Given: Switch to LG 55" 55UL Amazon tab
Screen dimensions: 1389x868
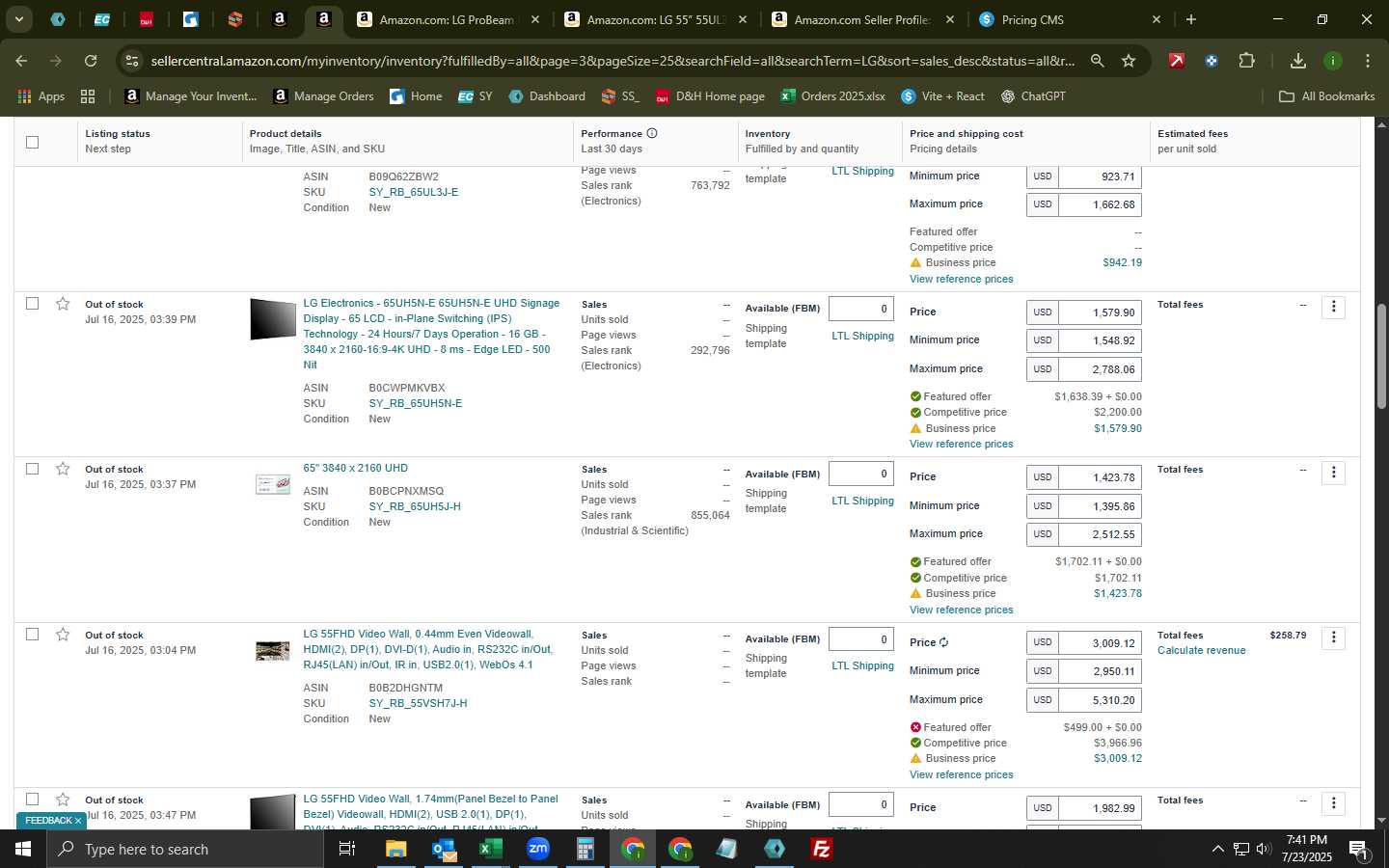Looking at the screenshot, I should pos(656,19).
